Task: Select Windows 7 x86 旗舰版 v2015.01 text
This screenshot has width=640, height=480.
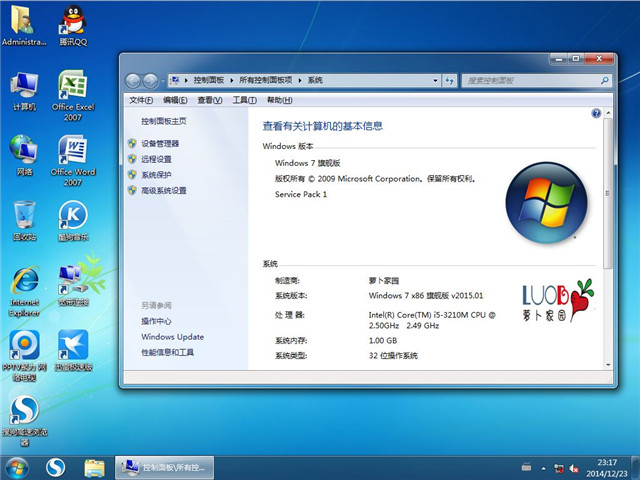Action: point(426,296)
